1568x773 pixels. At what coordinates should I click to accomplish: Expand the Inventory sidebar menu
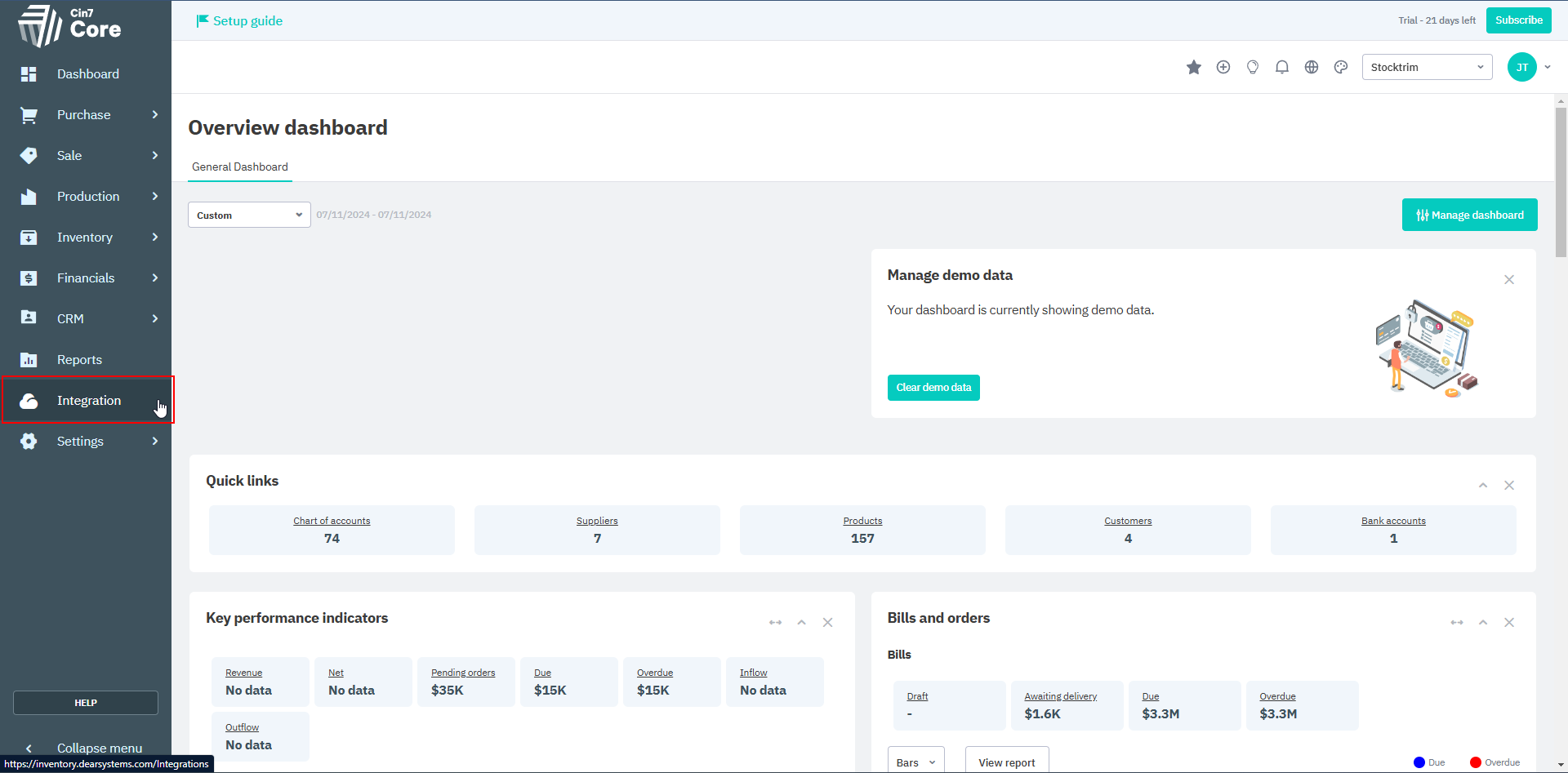click(x=88, y=237)
